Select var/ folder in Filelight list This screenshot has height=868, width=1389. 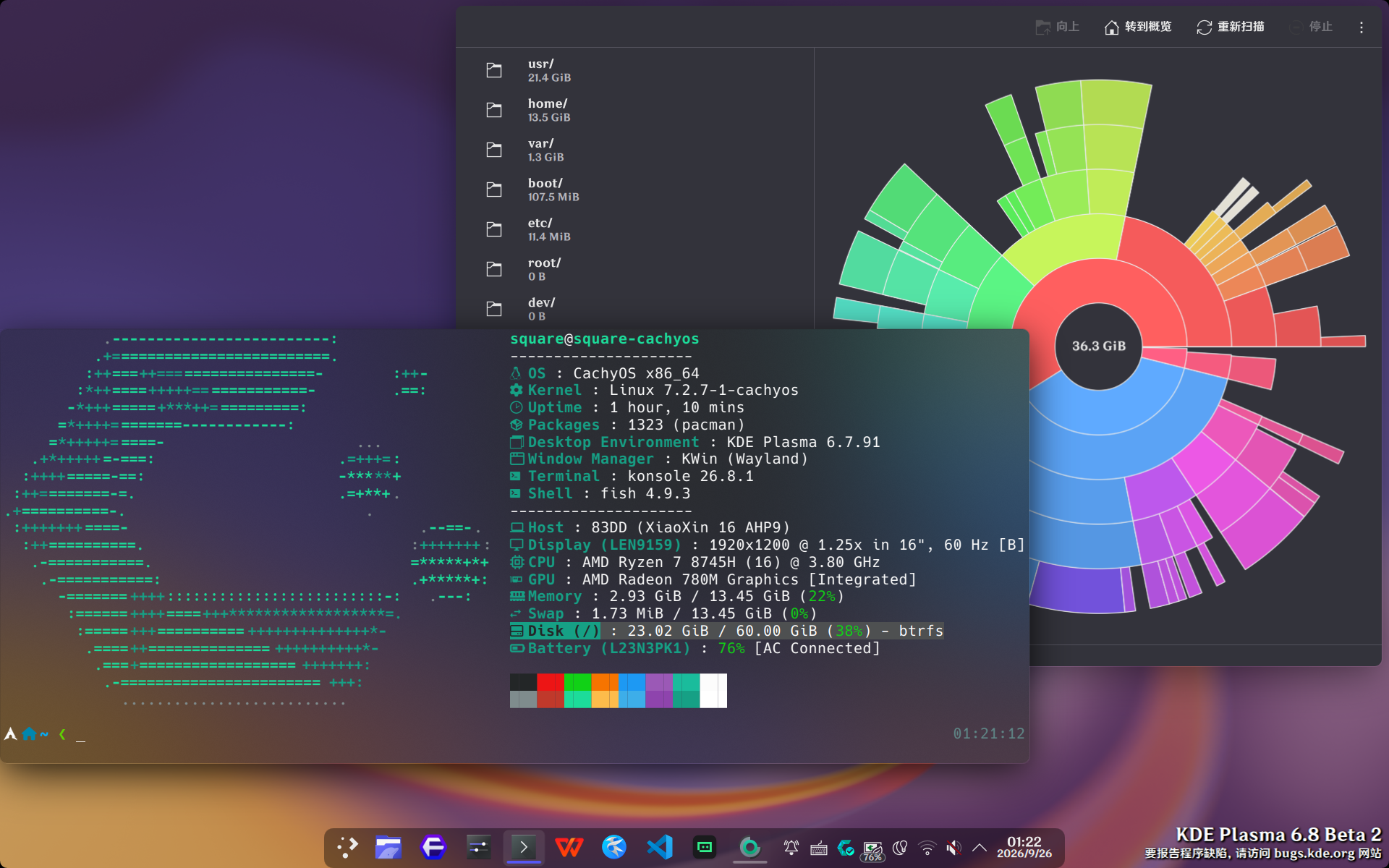634,150
